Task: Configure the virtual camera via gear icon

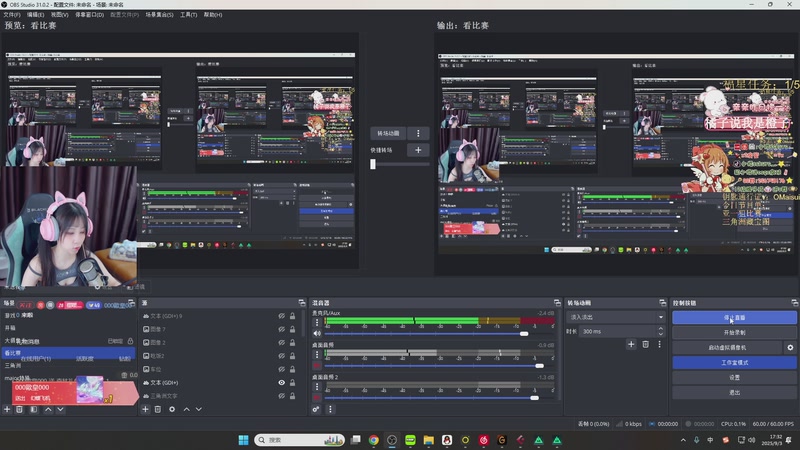Action: coord(790,347)
